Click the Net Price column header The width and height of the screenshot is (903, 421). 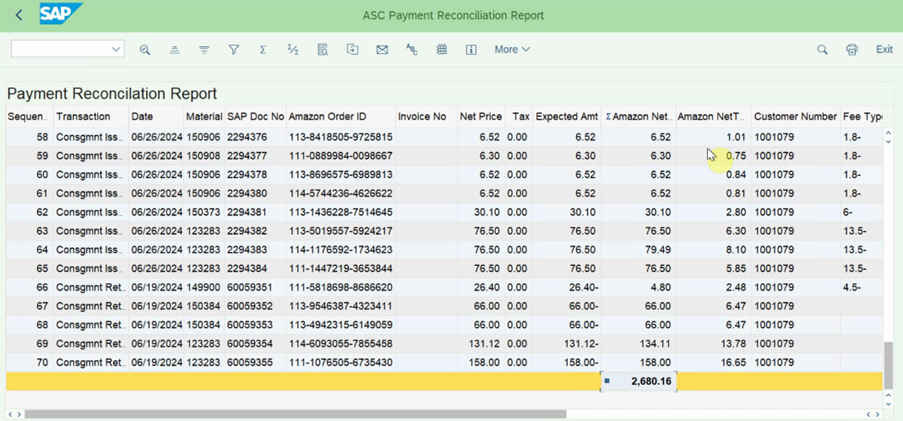click(480, 116)
